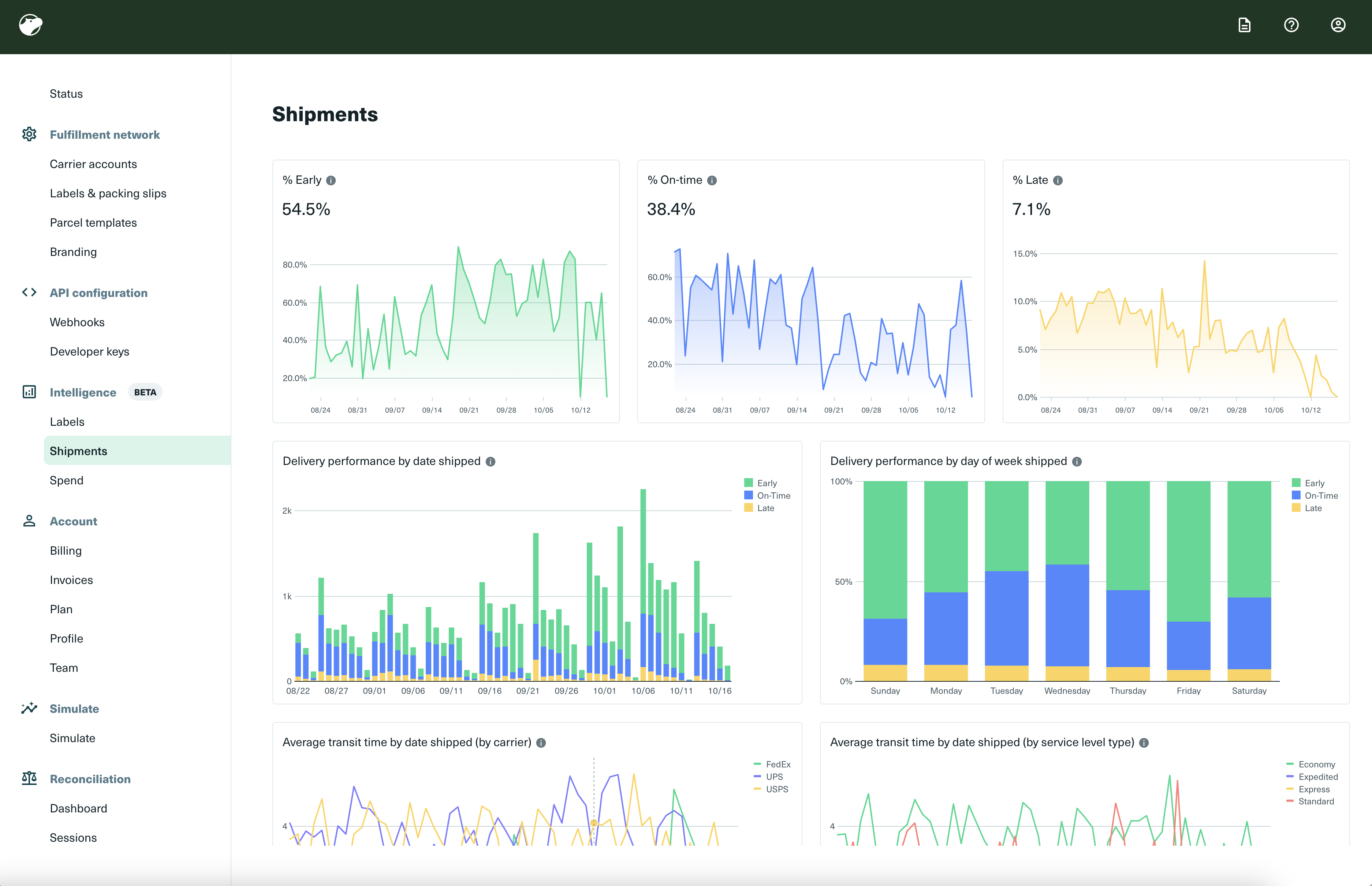Screen dimensions: 1372x886
Task: Toggle USPS line in carrier legend
Action: (x=777, y=789)
